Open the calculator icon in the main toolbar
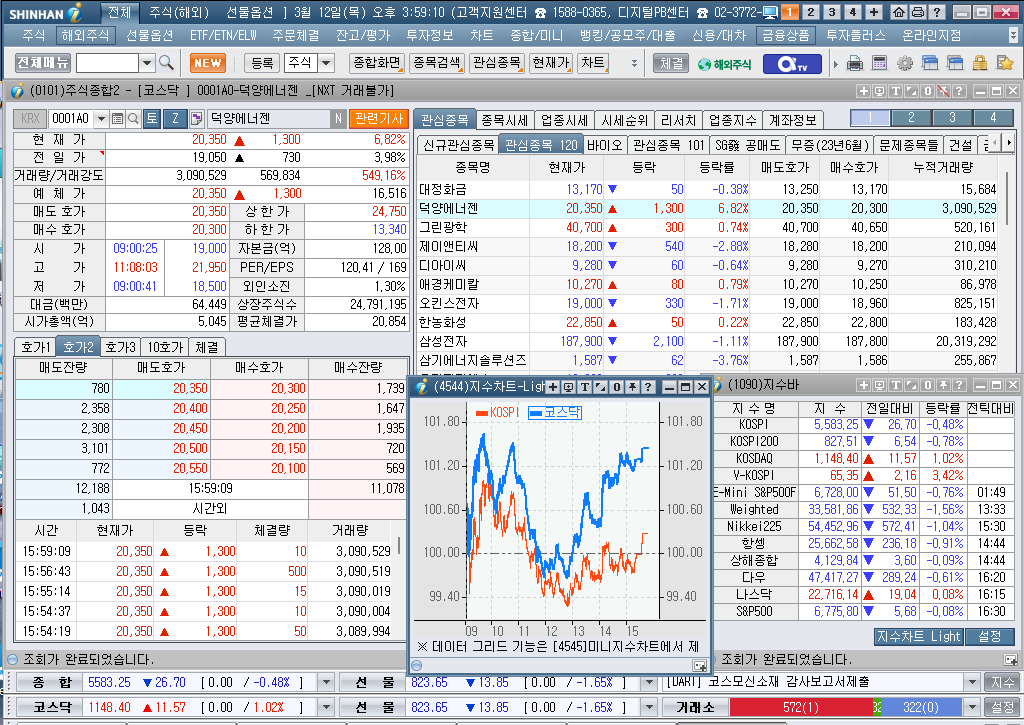 pyautogui.click(x=880, y=63)
